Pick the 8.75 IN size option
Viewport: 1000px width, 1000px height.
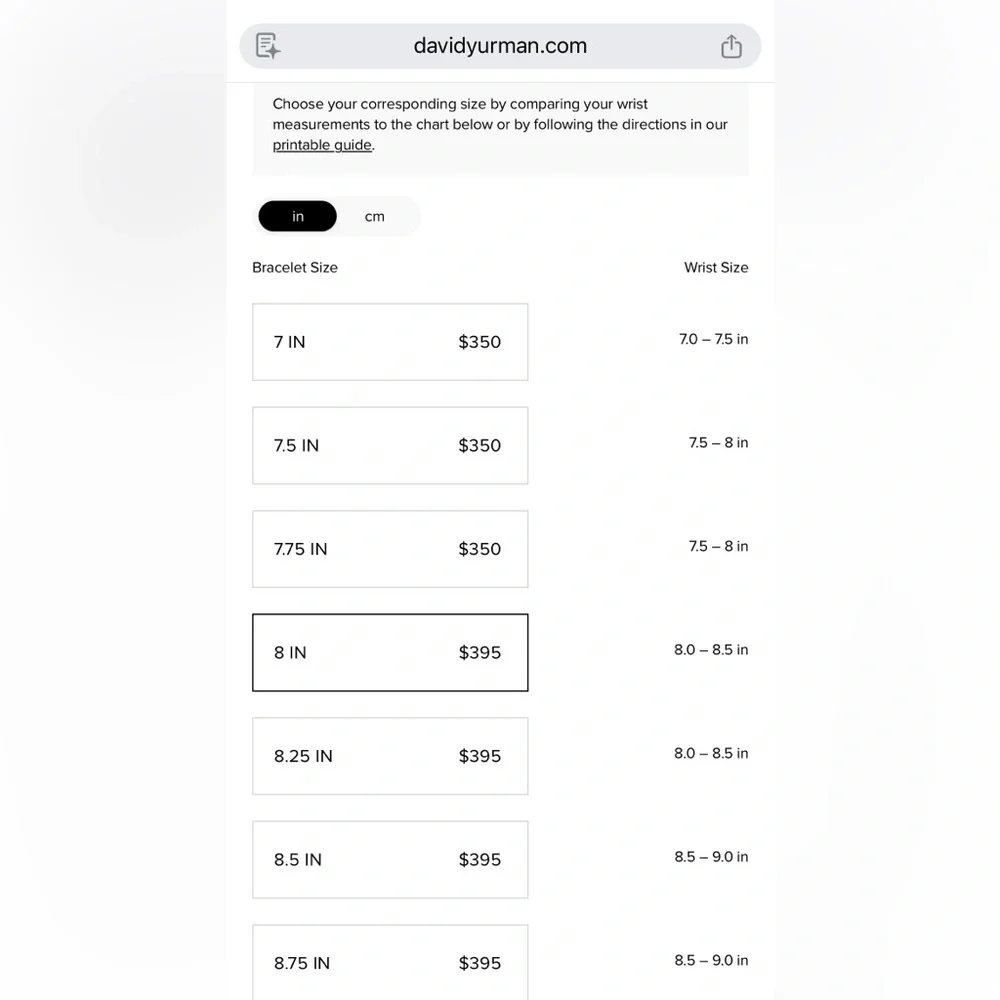[x=390, y=962]
